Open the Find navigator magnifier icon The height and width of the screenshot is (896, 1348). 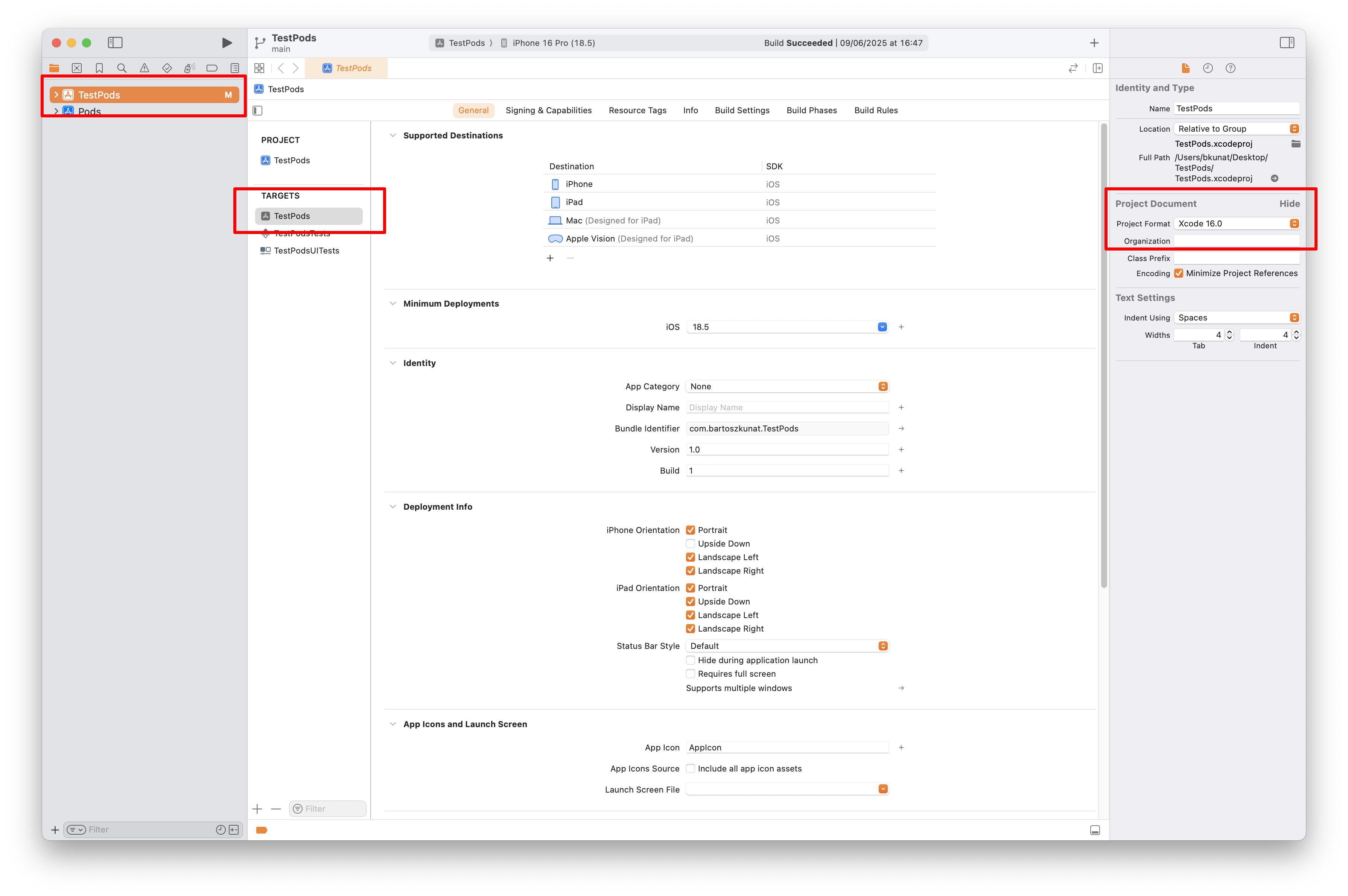[122, 68]
